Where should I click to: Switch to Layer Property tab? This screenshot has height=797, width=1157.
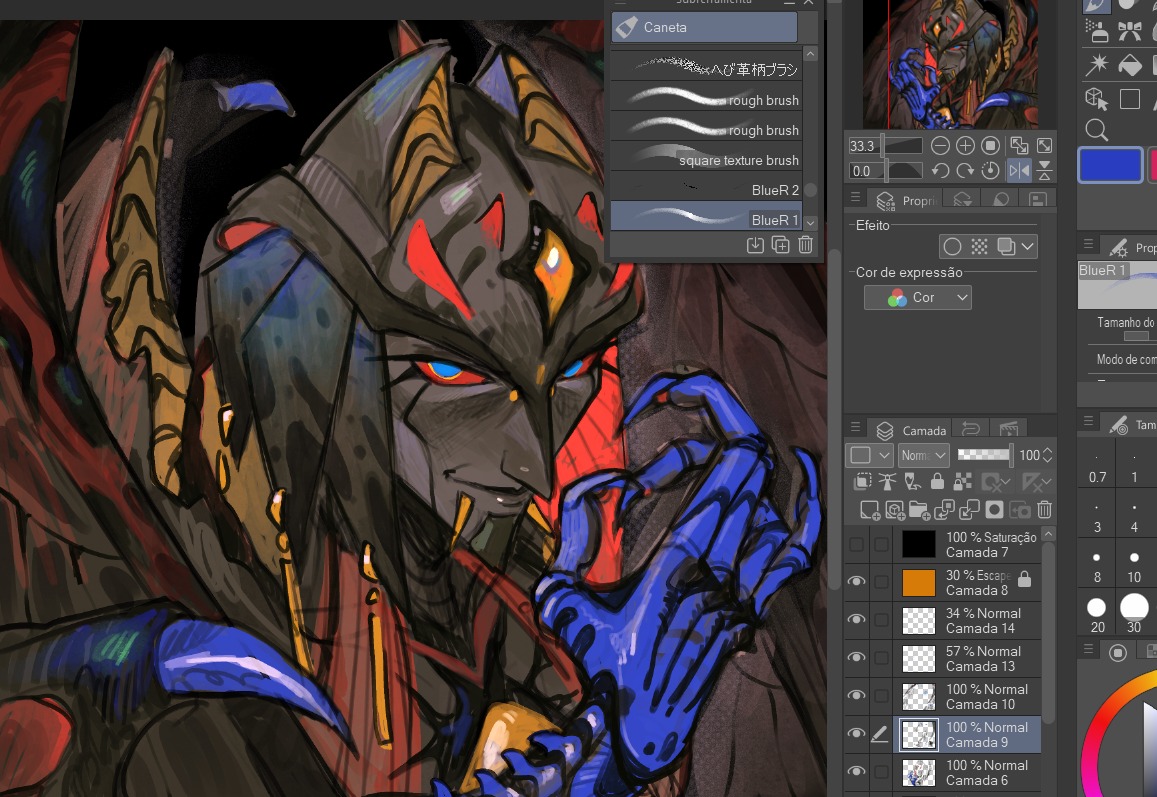905,201
